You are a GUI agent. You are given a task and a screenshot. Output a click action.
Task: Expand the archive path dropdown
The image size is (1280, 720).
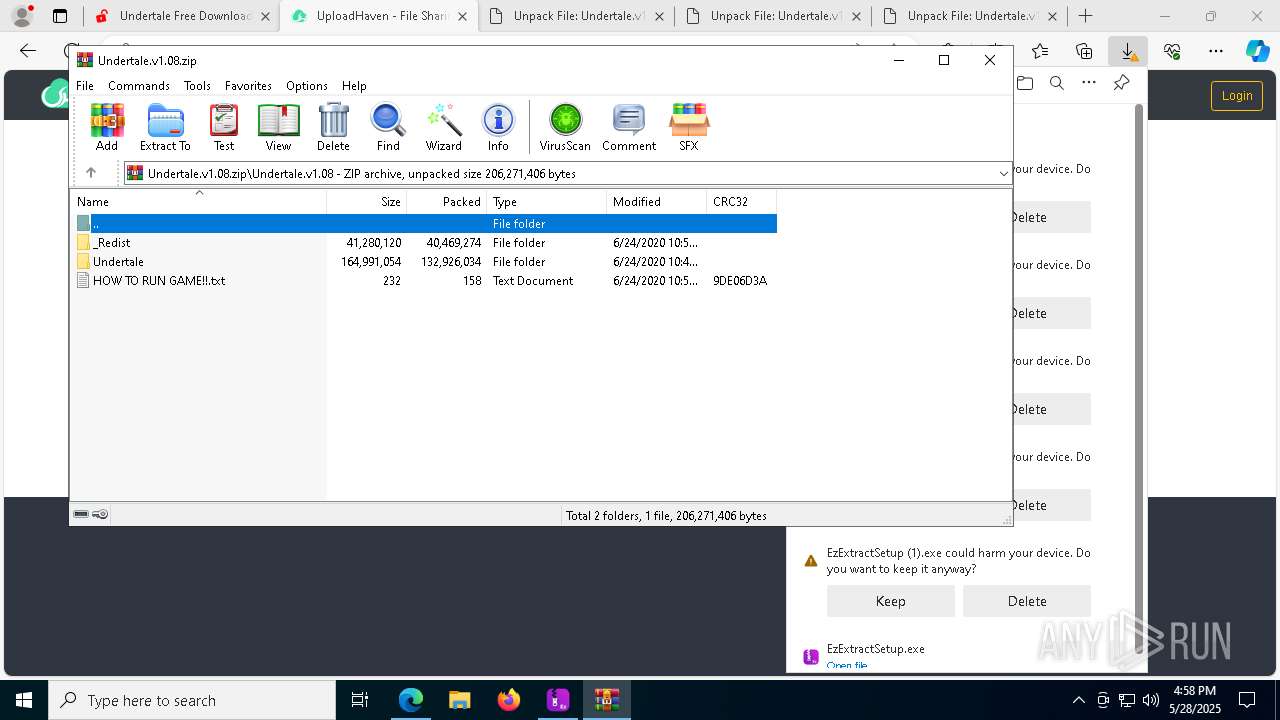click(1003, 174)
